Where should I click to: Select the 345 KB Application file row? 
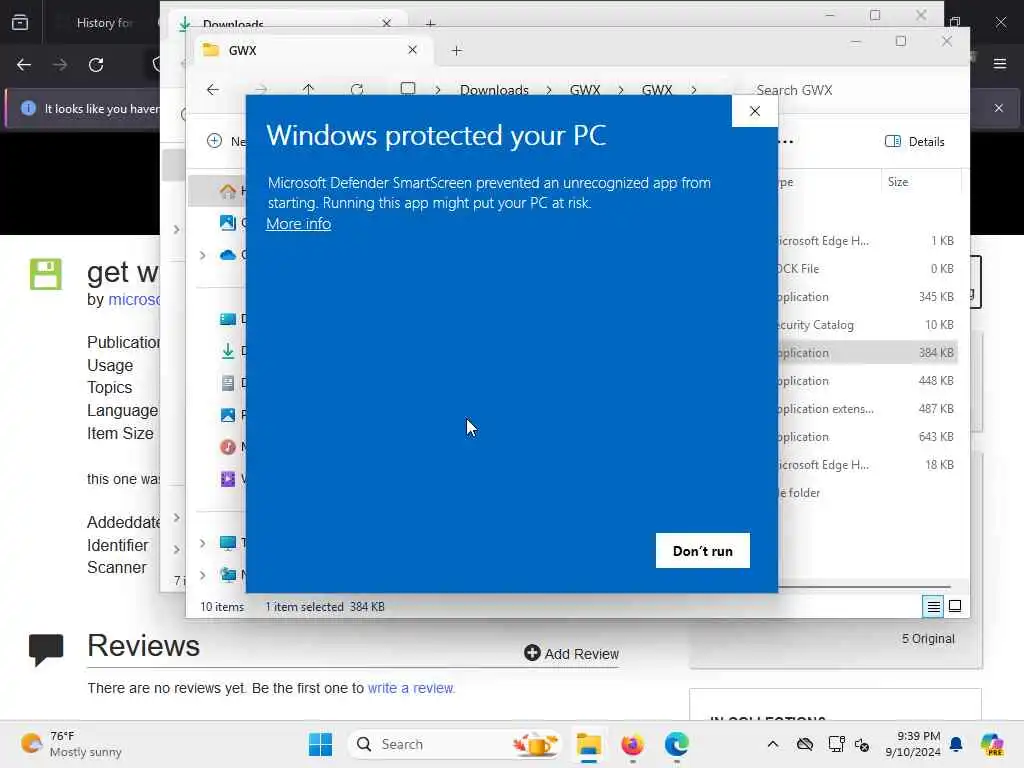867,296
